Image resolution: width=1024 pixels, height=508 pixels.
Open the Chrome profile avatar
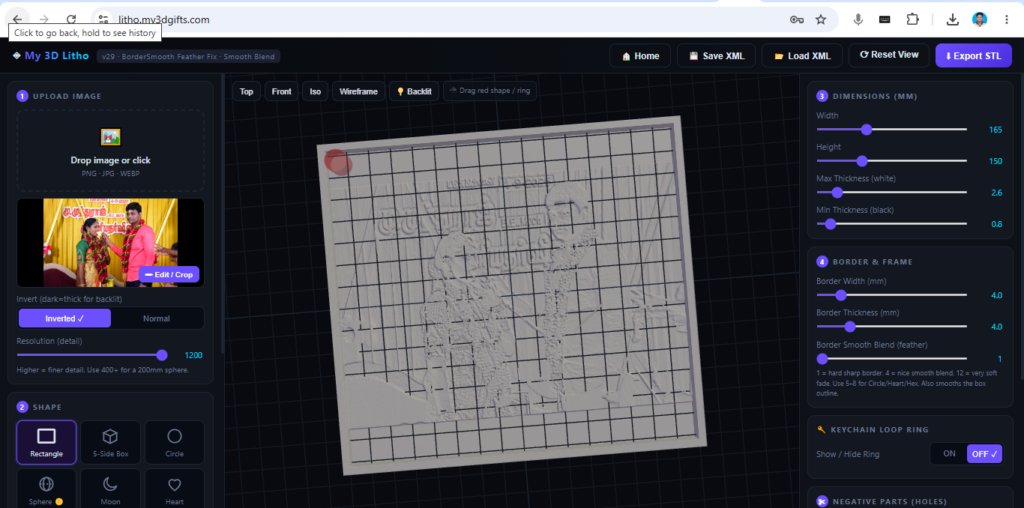coord(980,20)
